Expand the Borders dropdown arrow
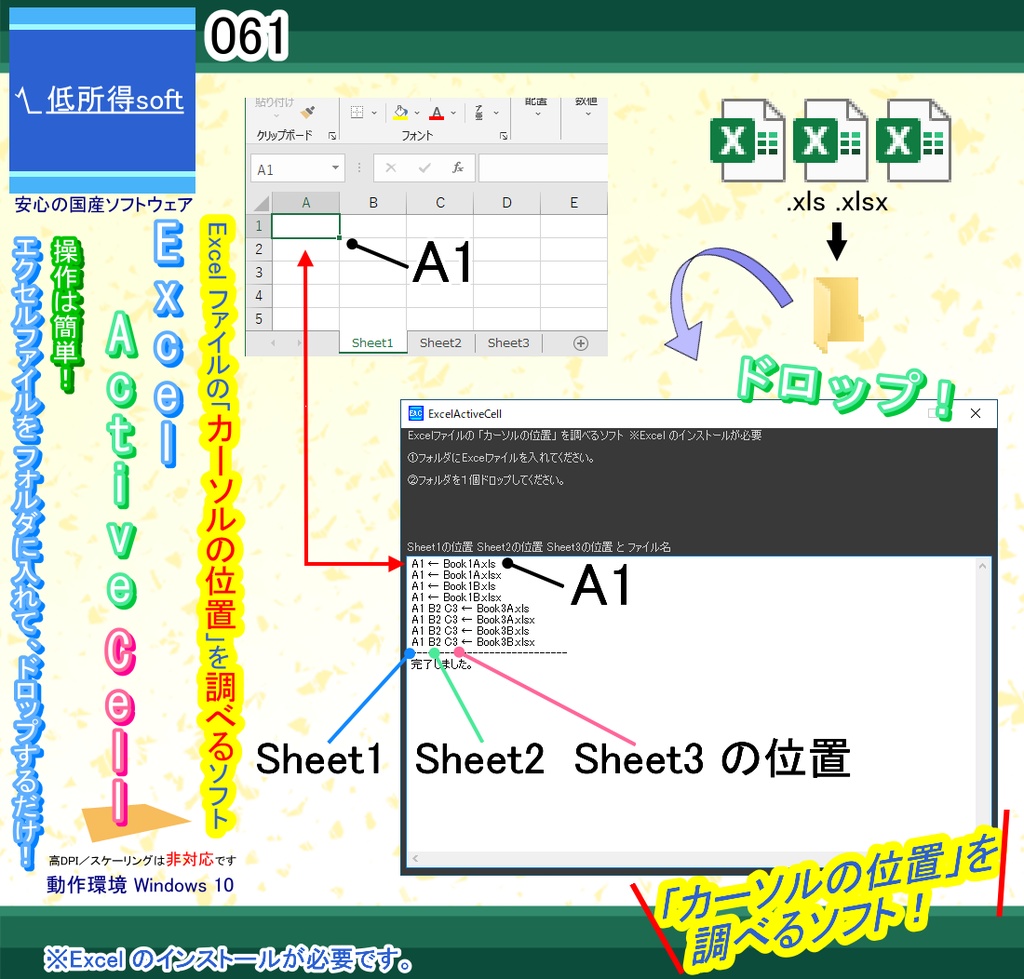This screenshot has width=1024, height=979. (x=372, y=111)
